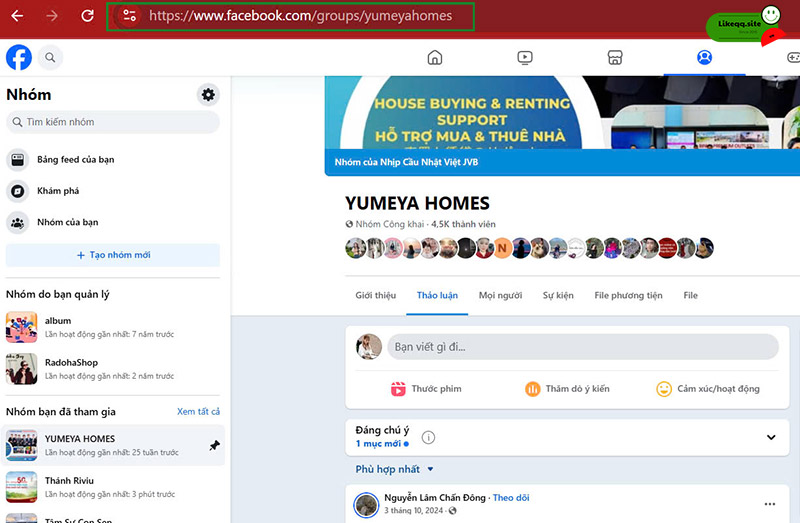Click the browser forward arrow
Viewport: 800px width, 523px height.
pos(52,16)
